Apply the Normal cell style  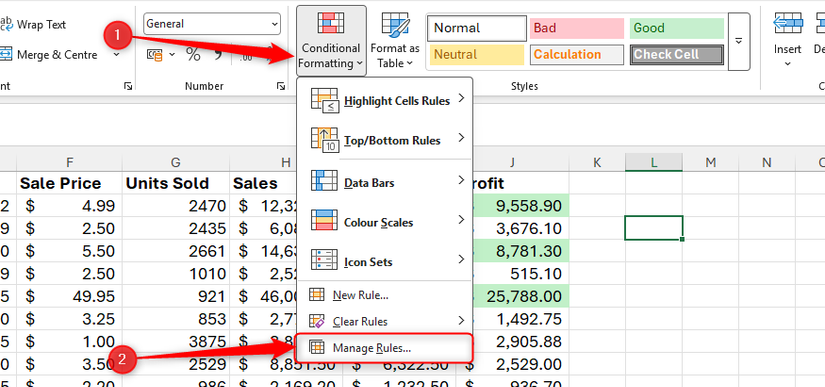click(x=477, y=28)
